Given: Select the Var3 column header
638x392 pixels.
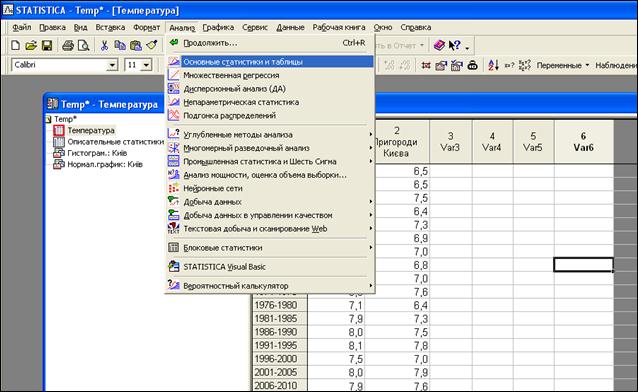Looking at the screenshot, I should pyautogui.click(x=450, y=142).
